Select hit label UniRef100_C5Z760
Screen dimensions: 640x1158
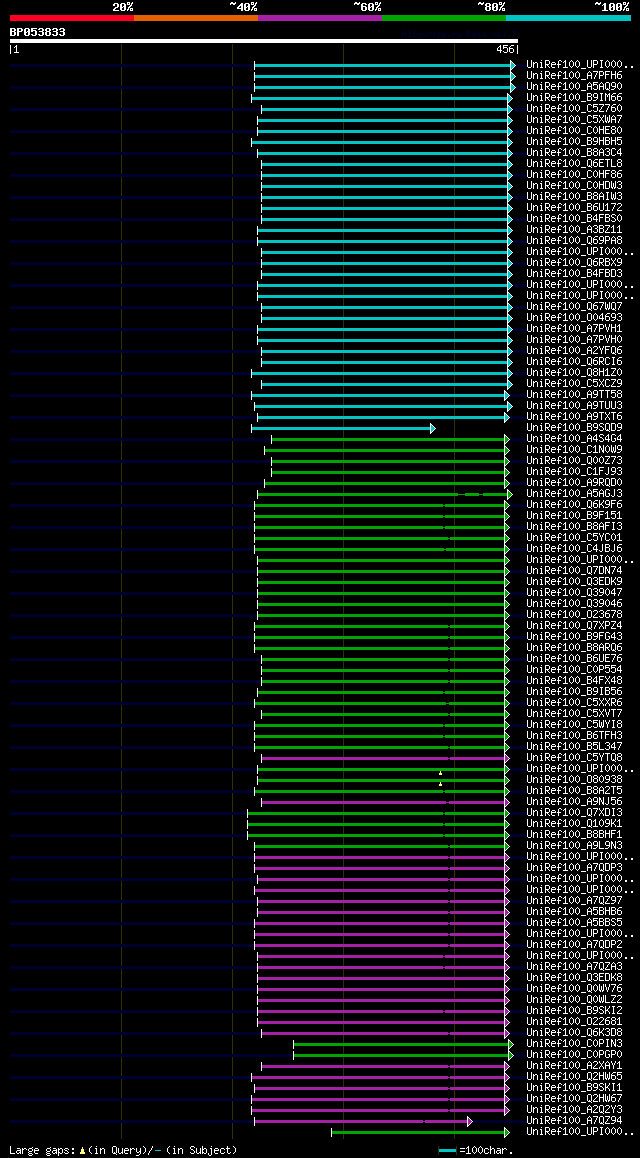click(x=574, y=109)
